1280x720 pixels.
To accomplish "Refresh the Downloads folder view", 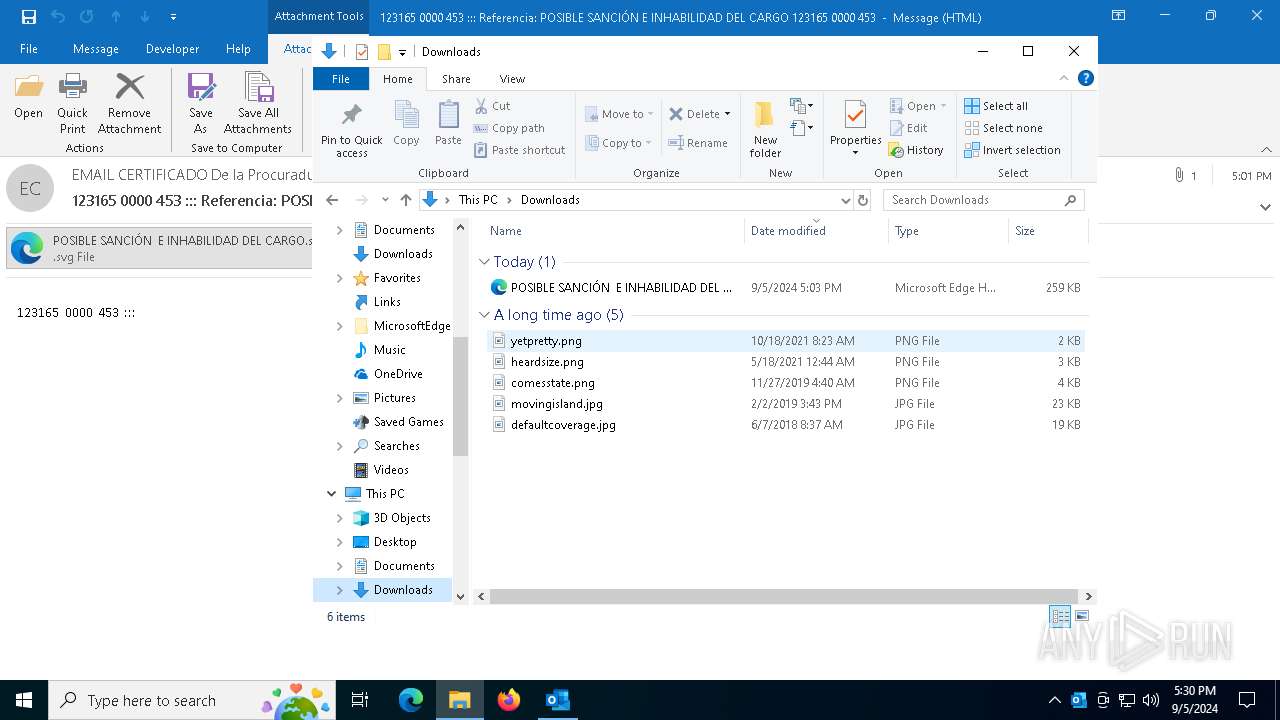I will (x=864, y=200).
